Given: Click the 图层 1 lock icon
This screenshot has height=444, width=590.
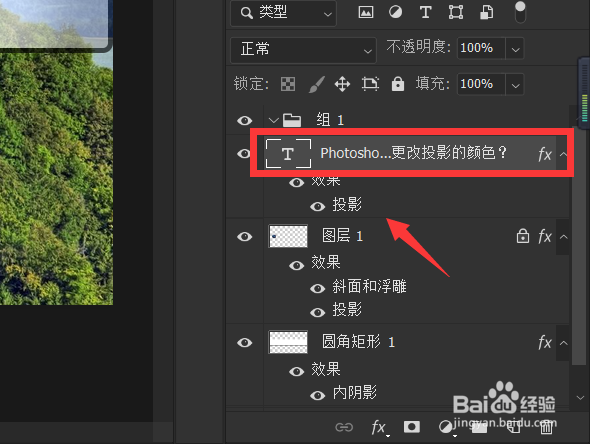Looking at the screenshot, I should pos(523,236).
